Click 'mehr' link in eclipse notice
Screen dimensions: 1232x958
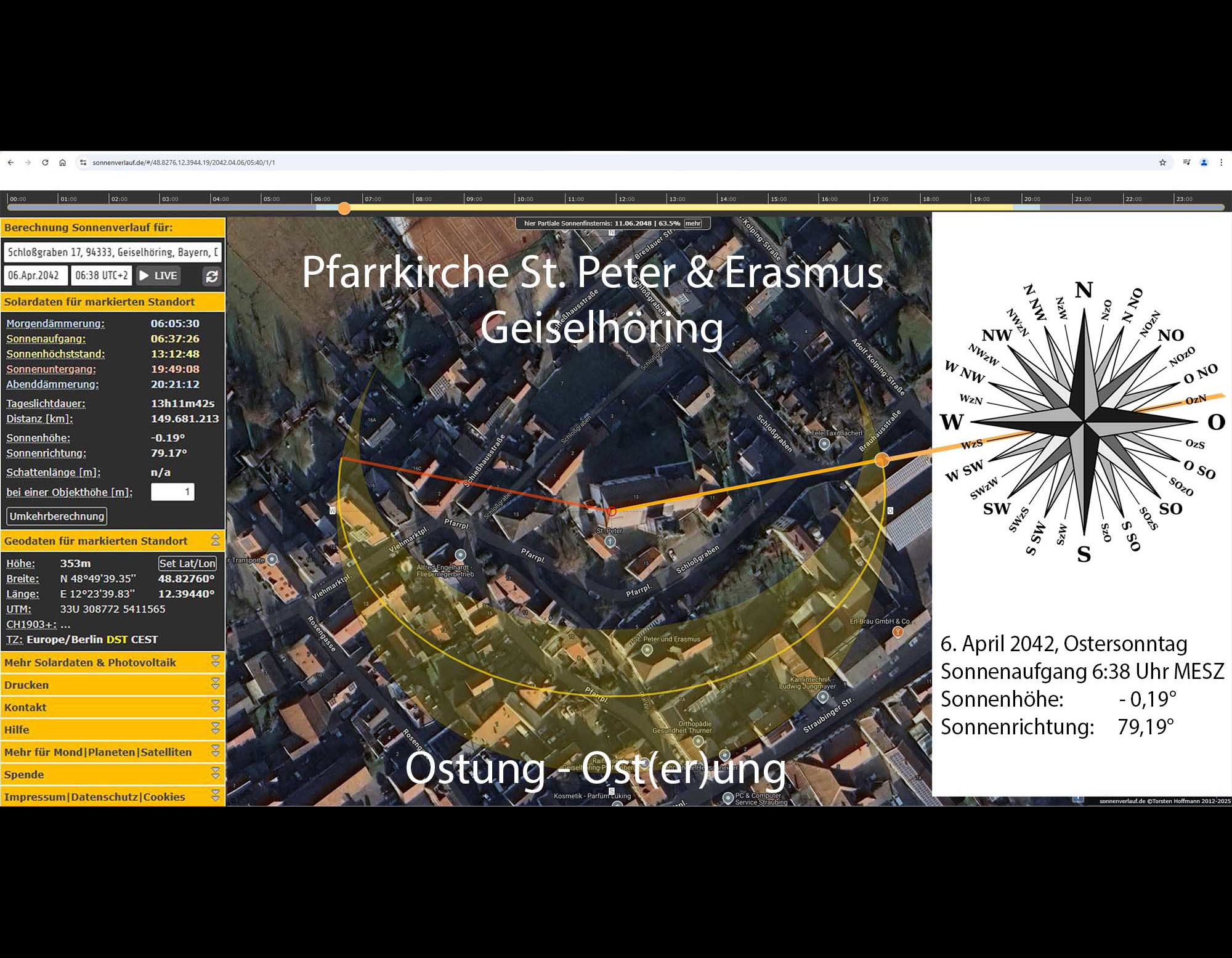click(692, 224)
